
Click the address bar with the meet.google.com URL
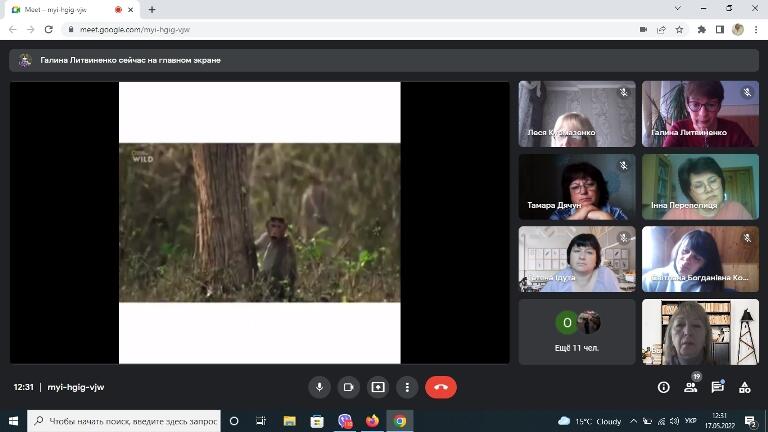[348, 29]
